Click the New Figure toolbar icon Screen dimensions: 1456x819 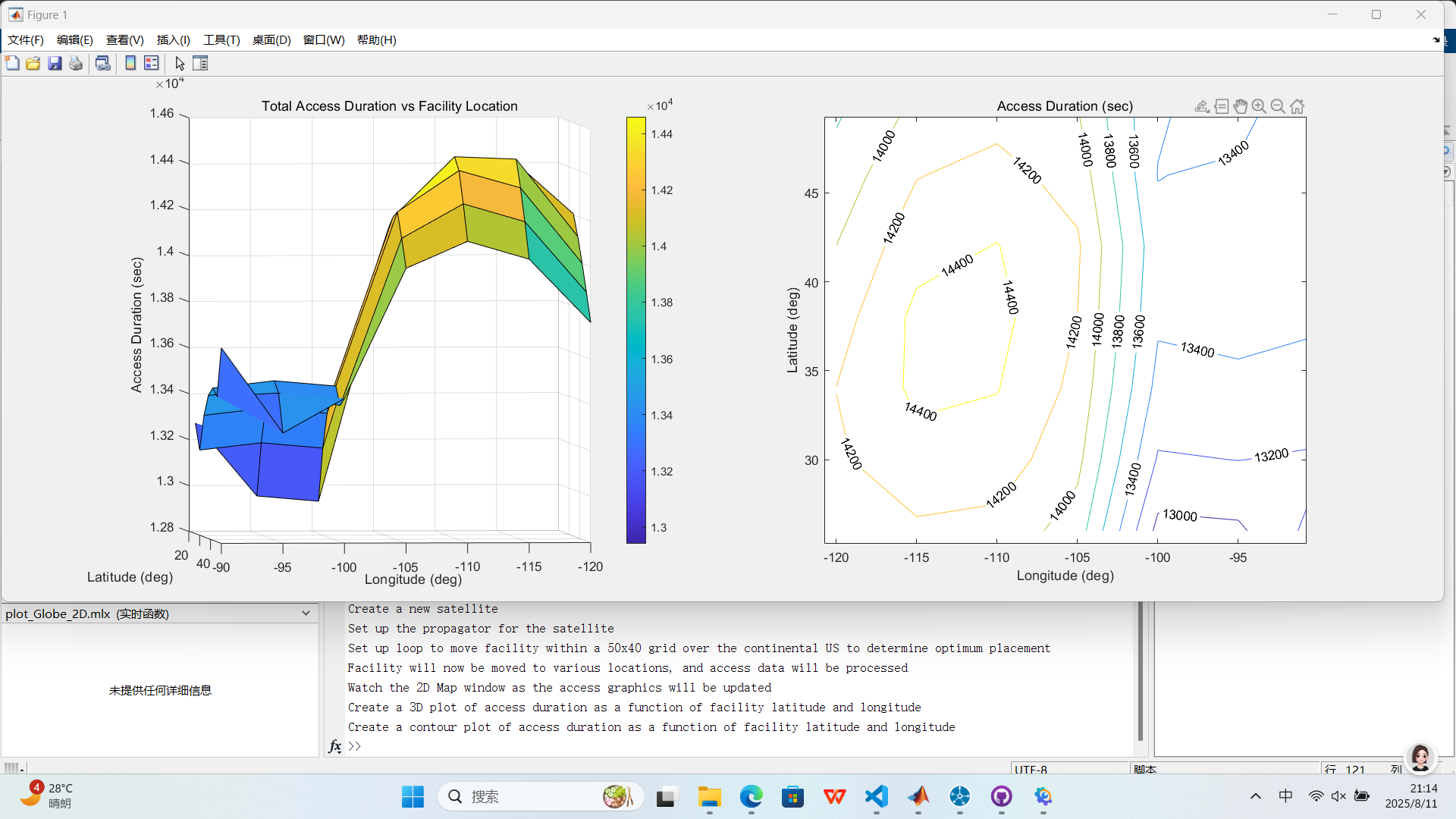pos(12,63)
